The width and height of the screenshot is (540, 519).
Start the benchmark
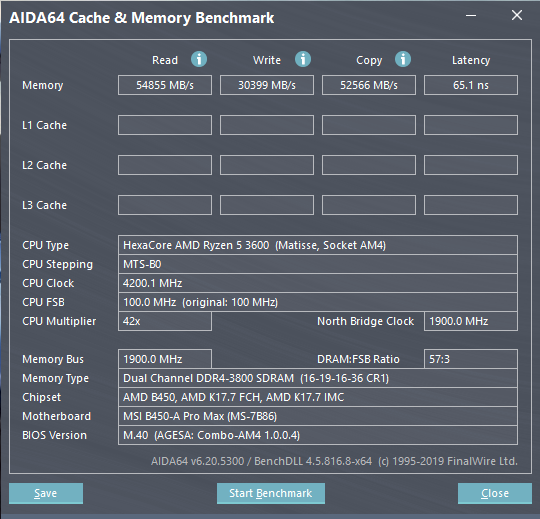(271, 493)
